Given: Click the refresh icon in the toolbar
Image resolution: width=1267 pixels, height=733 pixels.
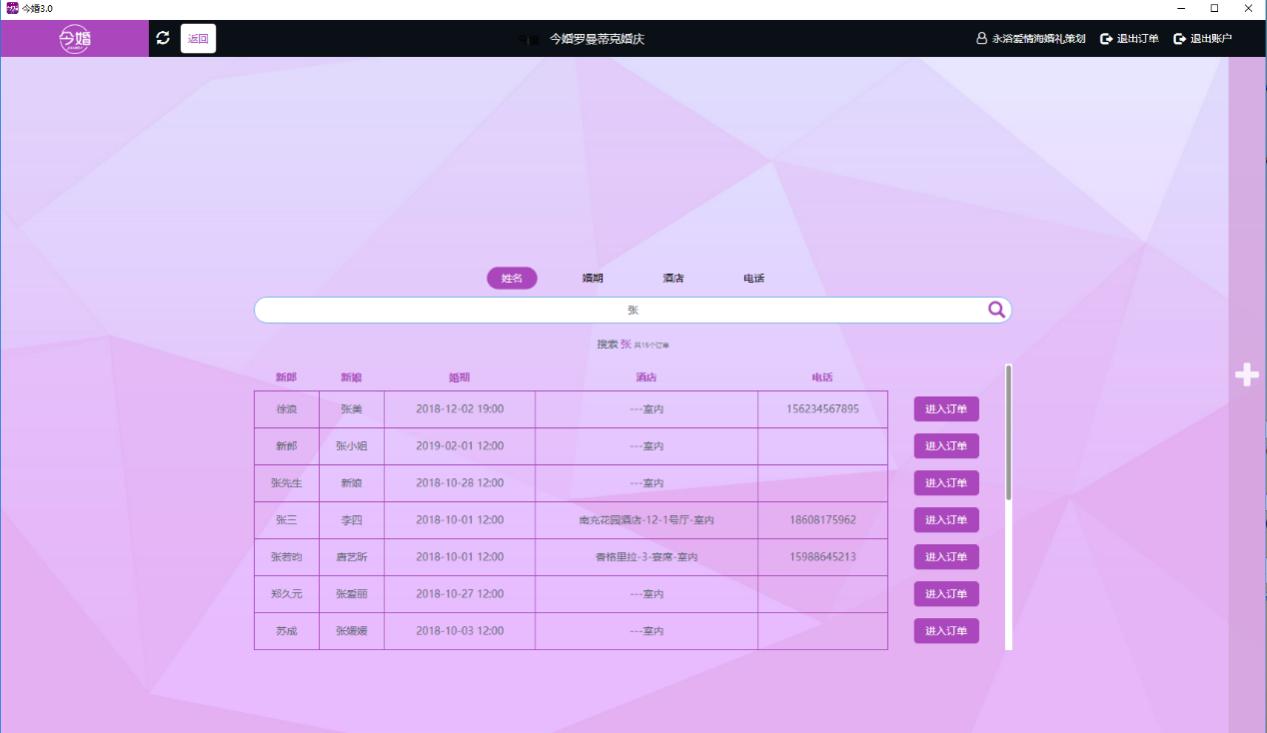Looking at the screenshot, I should [163, 38].
